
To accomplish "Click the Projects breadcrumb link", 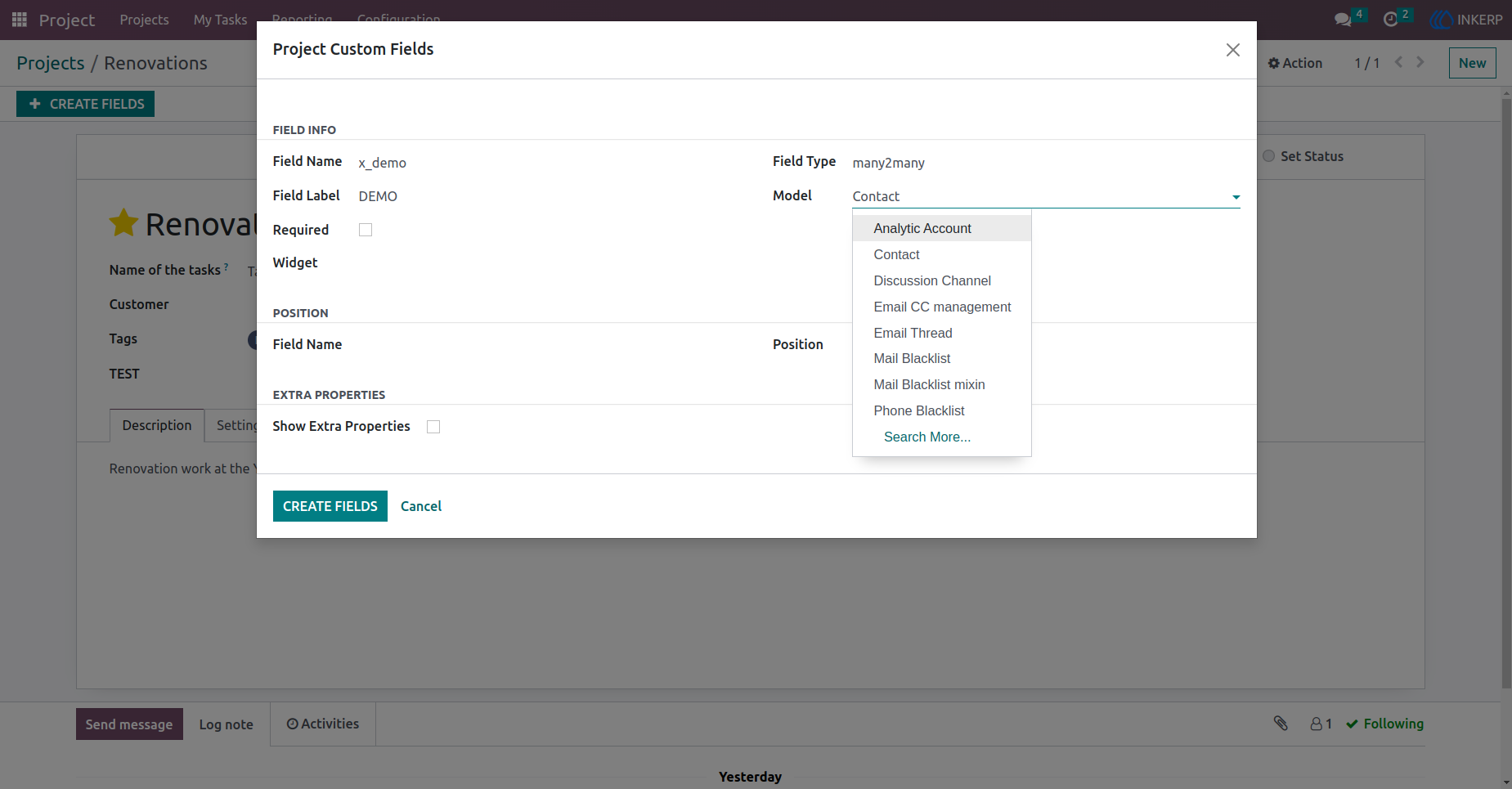I will click(51, 63).
